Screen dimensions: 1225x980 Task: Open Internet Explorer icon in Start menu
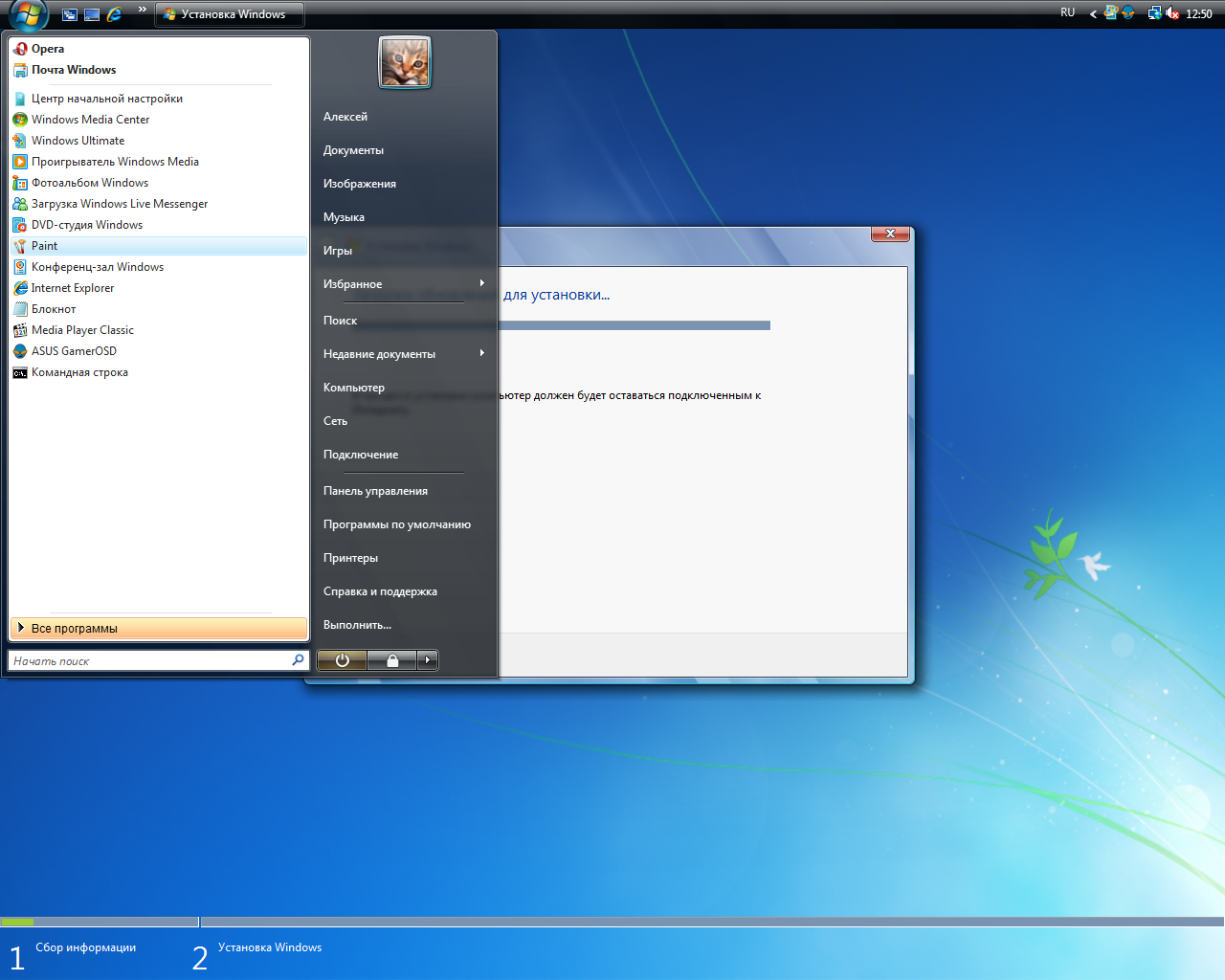20,288
